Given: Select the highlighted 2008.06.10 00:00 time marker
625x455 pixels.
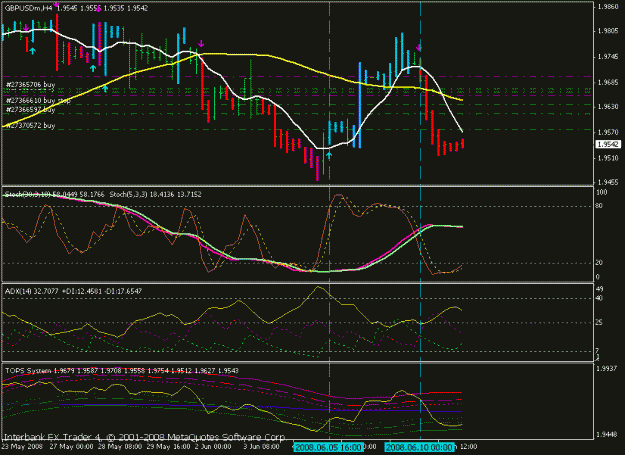Looking at the screenshot, I should (x=420, y=447).
